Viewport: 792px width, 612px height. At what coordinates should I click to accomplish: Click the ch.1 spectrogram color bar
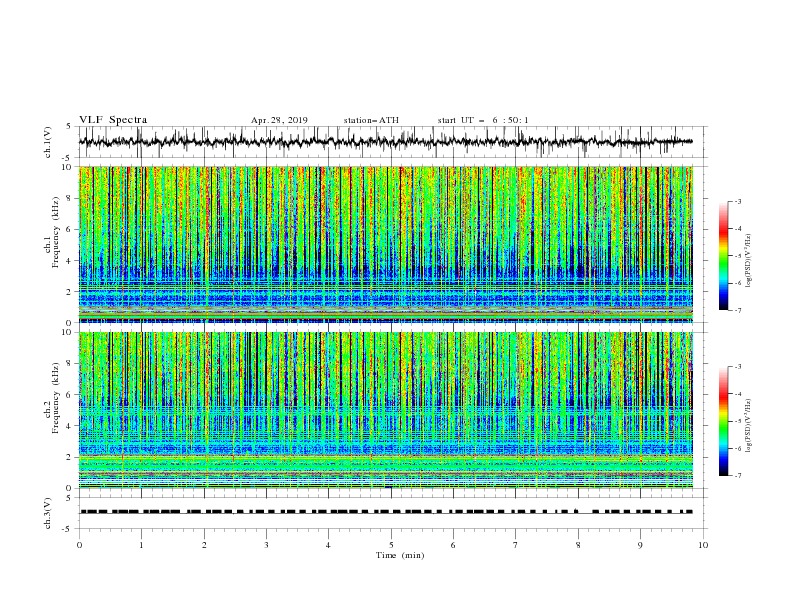[723, 255]
